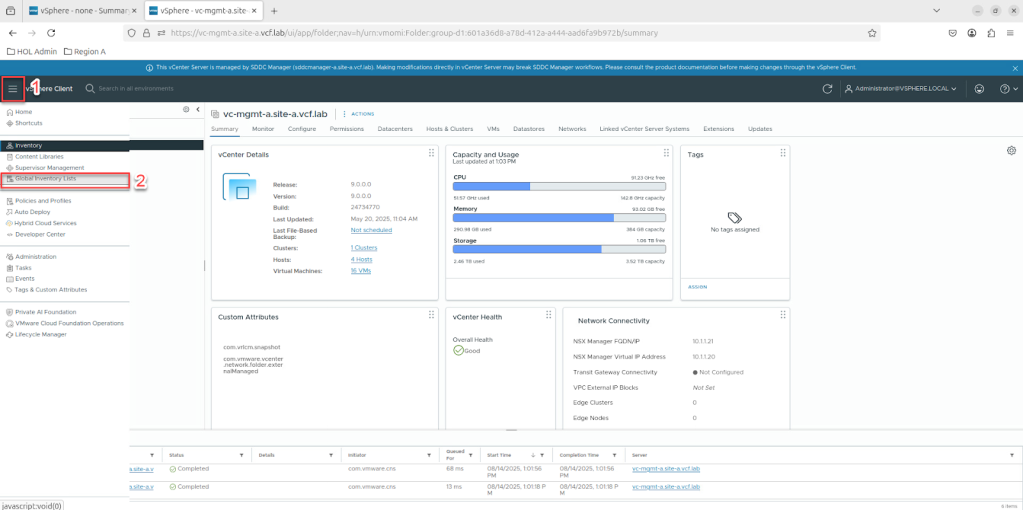Switch to the VMs tab

pos(493,129)
